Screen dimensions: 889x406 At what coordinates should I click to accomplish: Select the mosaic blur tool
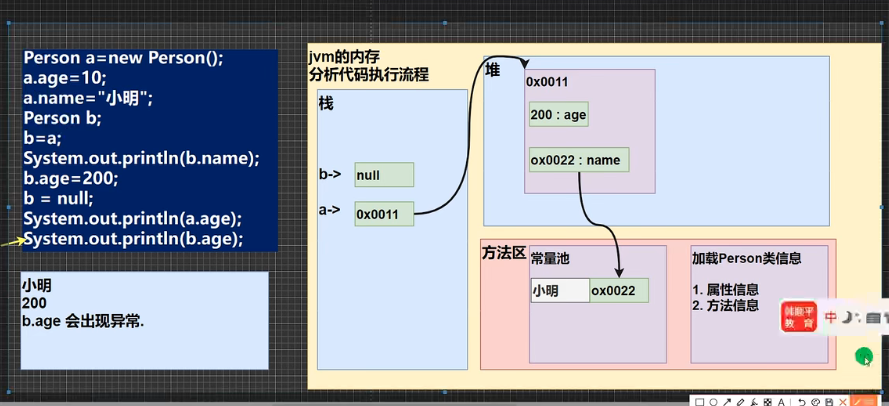point(768,402)
